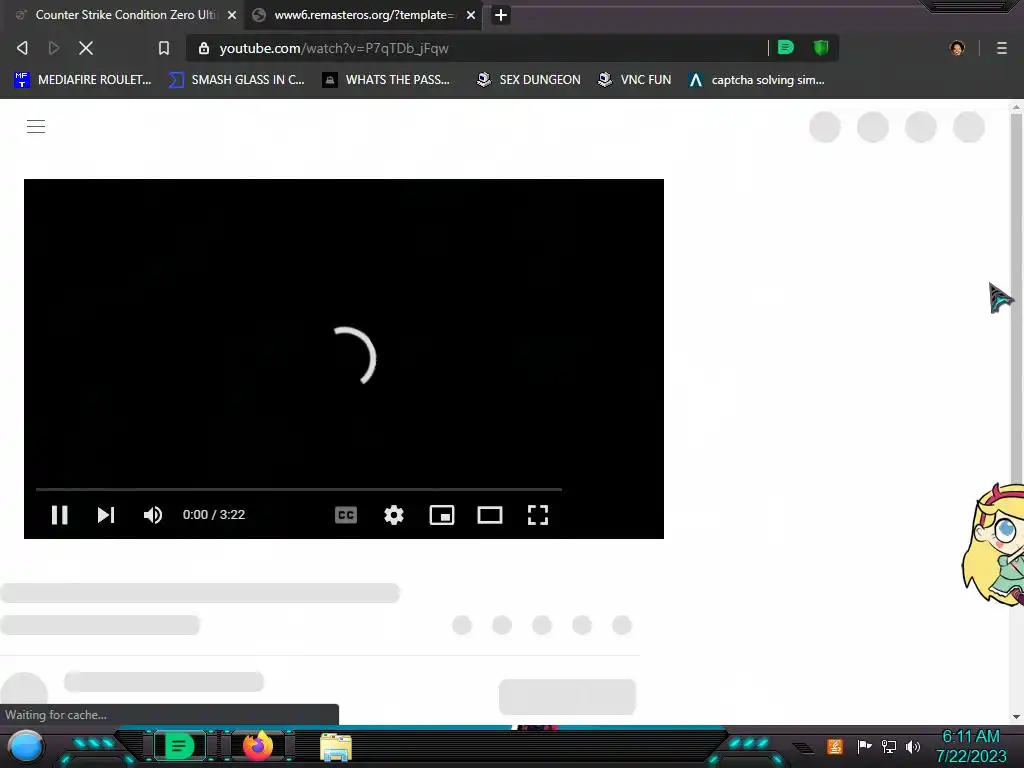Go back one page in browser
Screen dimensions: 1024x768
pyautogui.click(x=22, y=48)
